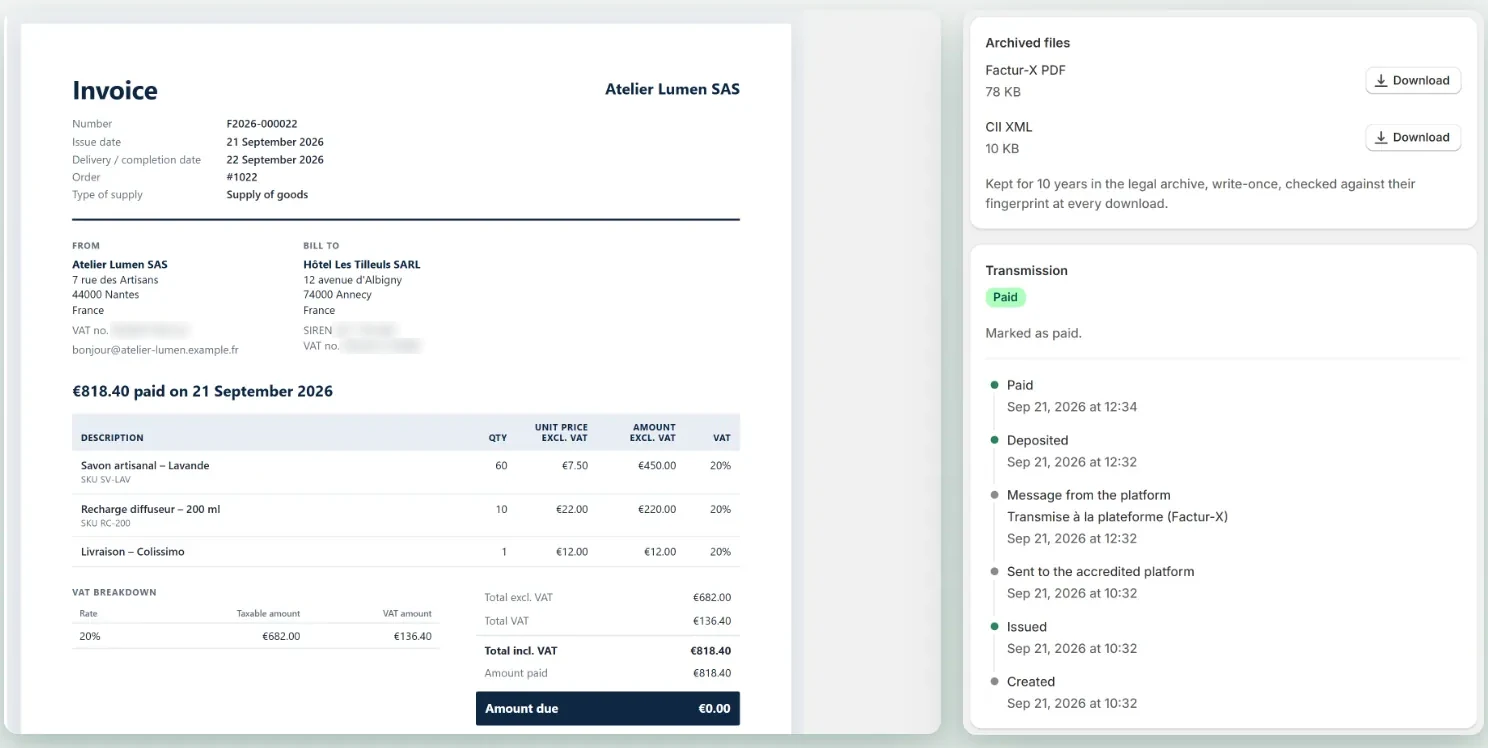Click the Invoice heading
Image resolution: width=1488 pixels, height=748 pixels.
click(115, 90)
